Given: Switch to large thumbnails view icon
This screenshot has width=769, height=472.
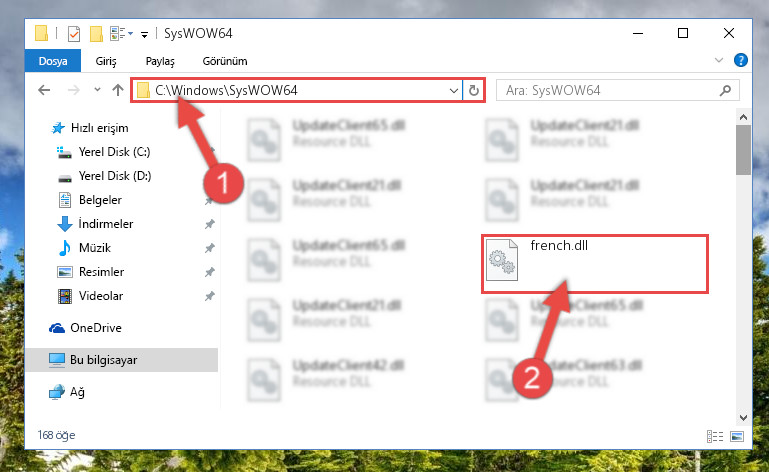Looking at the screenshot, I should pyautogui.click(x=737, y=436).
